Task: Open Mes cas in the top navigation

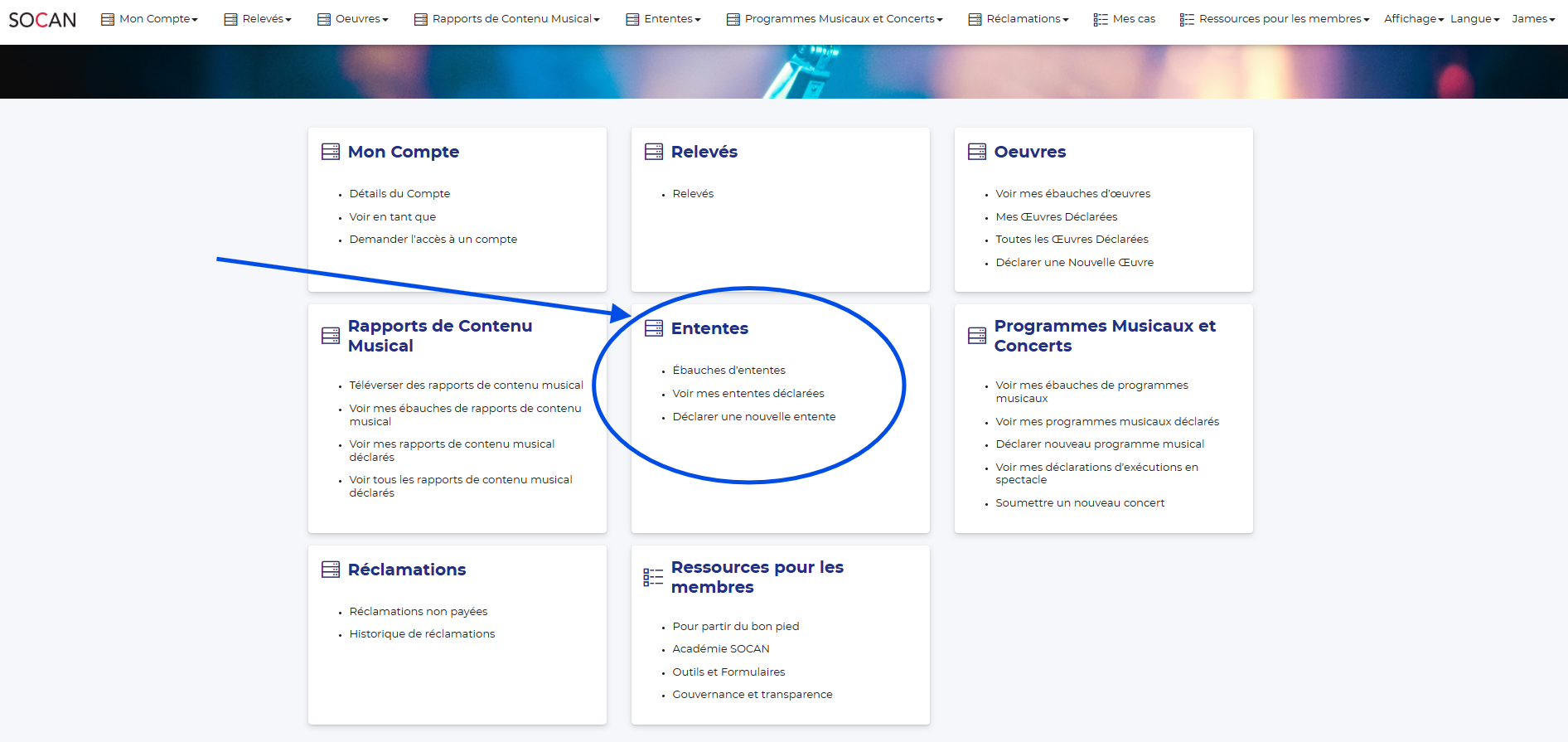Action: tap(1125, 19)
